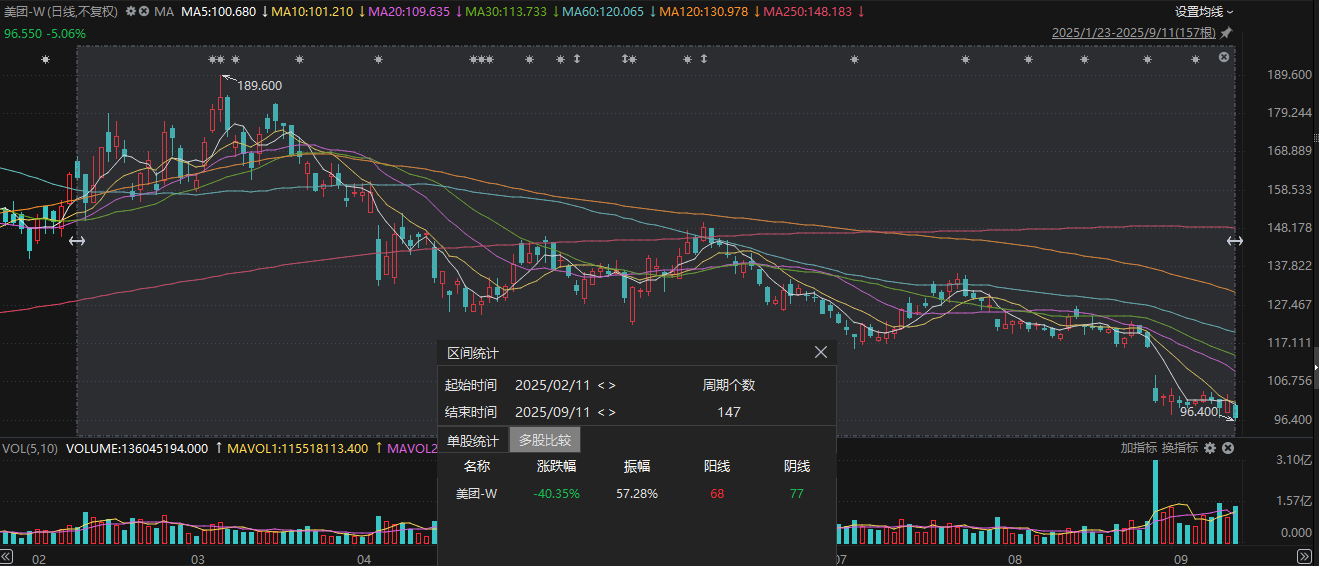Viewport: 1319px width, 566px height.
Task: Click the VOLUME:136045194.000 value
Action: click(x=136, y=448)
